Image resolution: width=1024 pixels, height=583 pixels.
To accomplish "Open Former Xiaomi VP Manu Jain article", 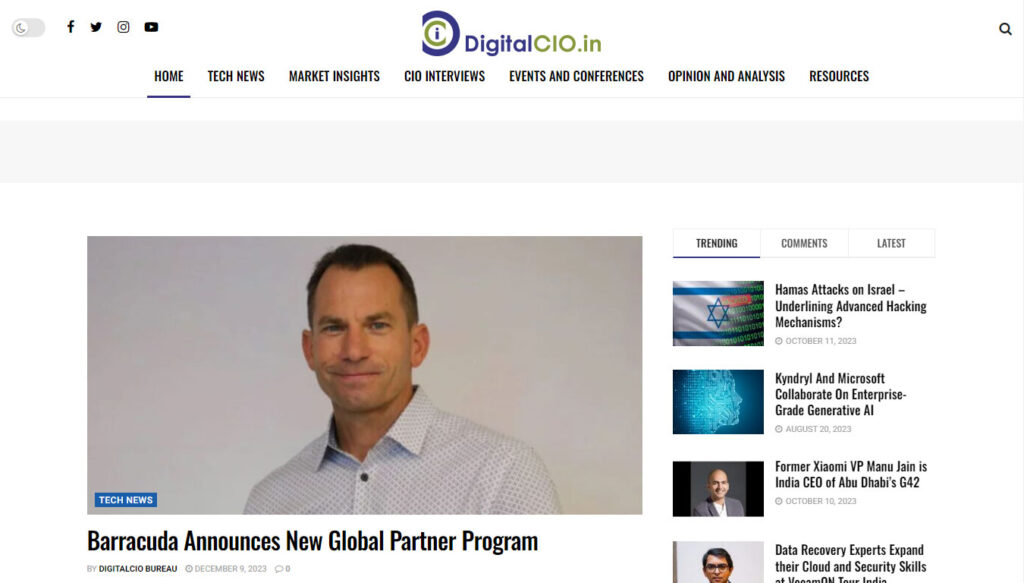I will 850,474.
